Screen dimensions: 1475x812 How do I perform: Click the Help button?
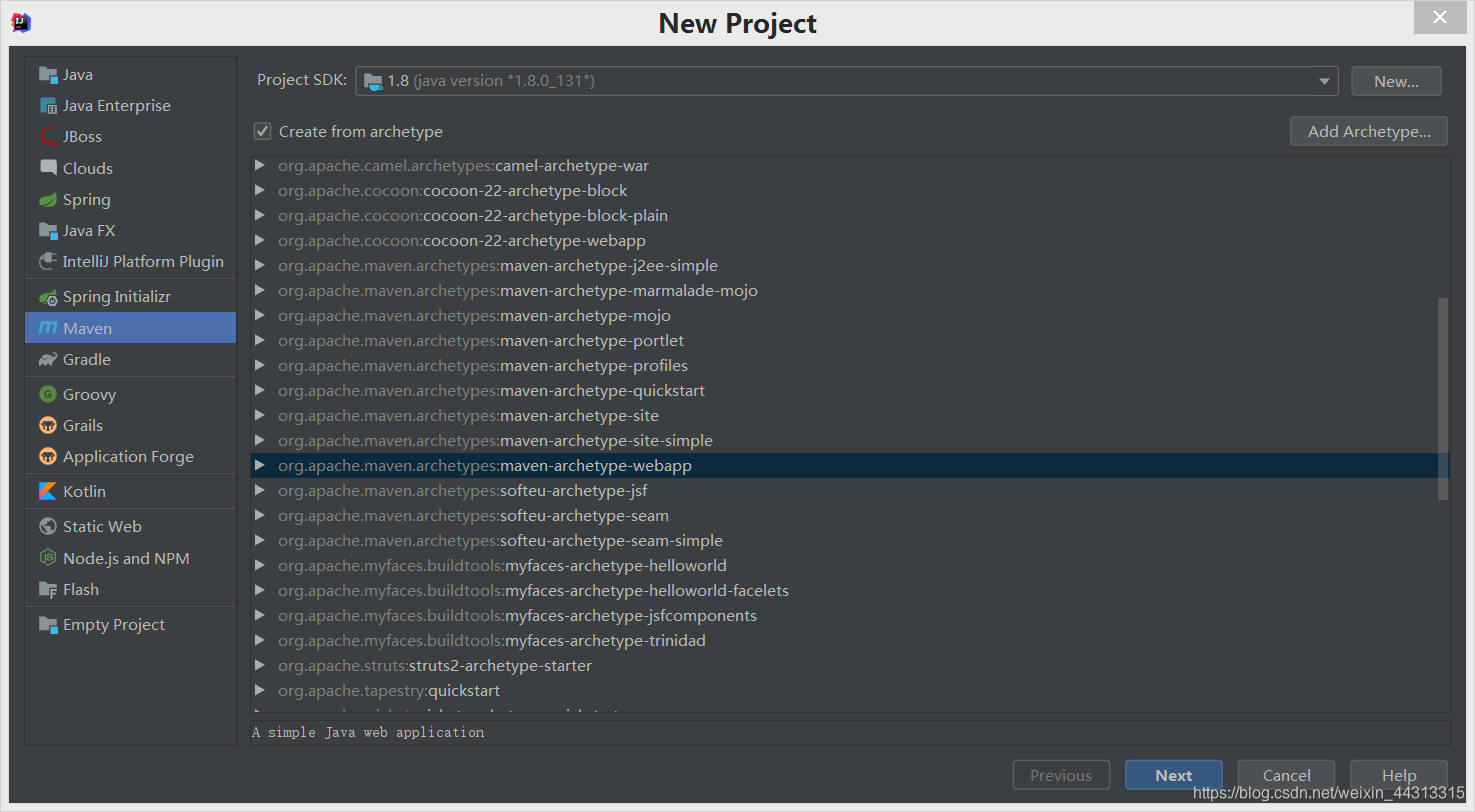(x=1398, y=775)
